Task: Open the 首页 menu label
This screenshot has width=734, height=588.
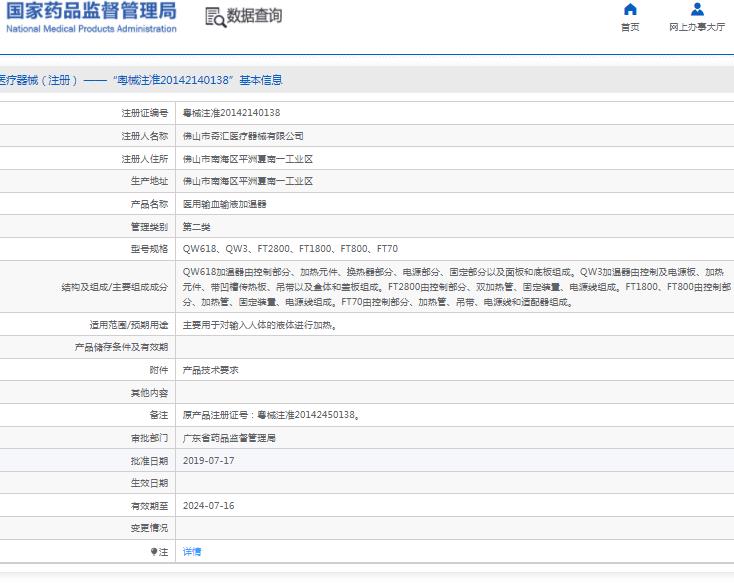Action: (630, 27)
